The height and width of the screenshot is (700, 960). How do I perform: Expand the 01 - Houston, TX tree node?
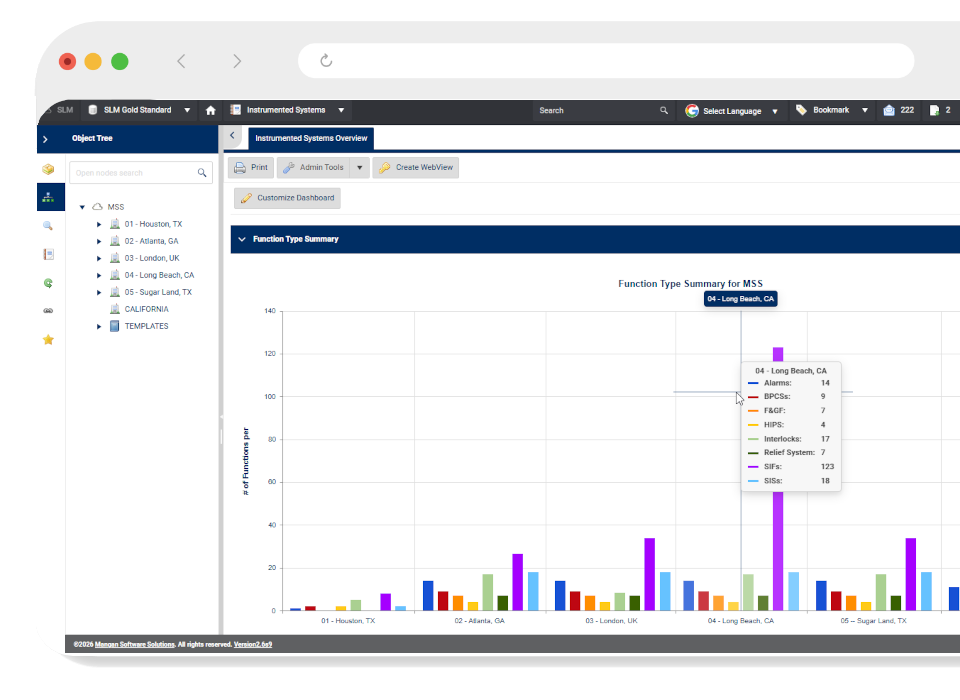pyautogui.click(x=99, y=224)
